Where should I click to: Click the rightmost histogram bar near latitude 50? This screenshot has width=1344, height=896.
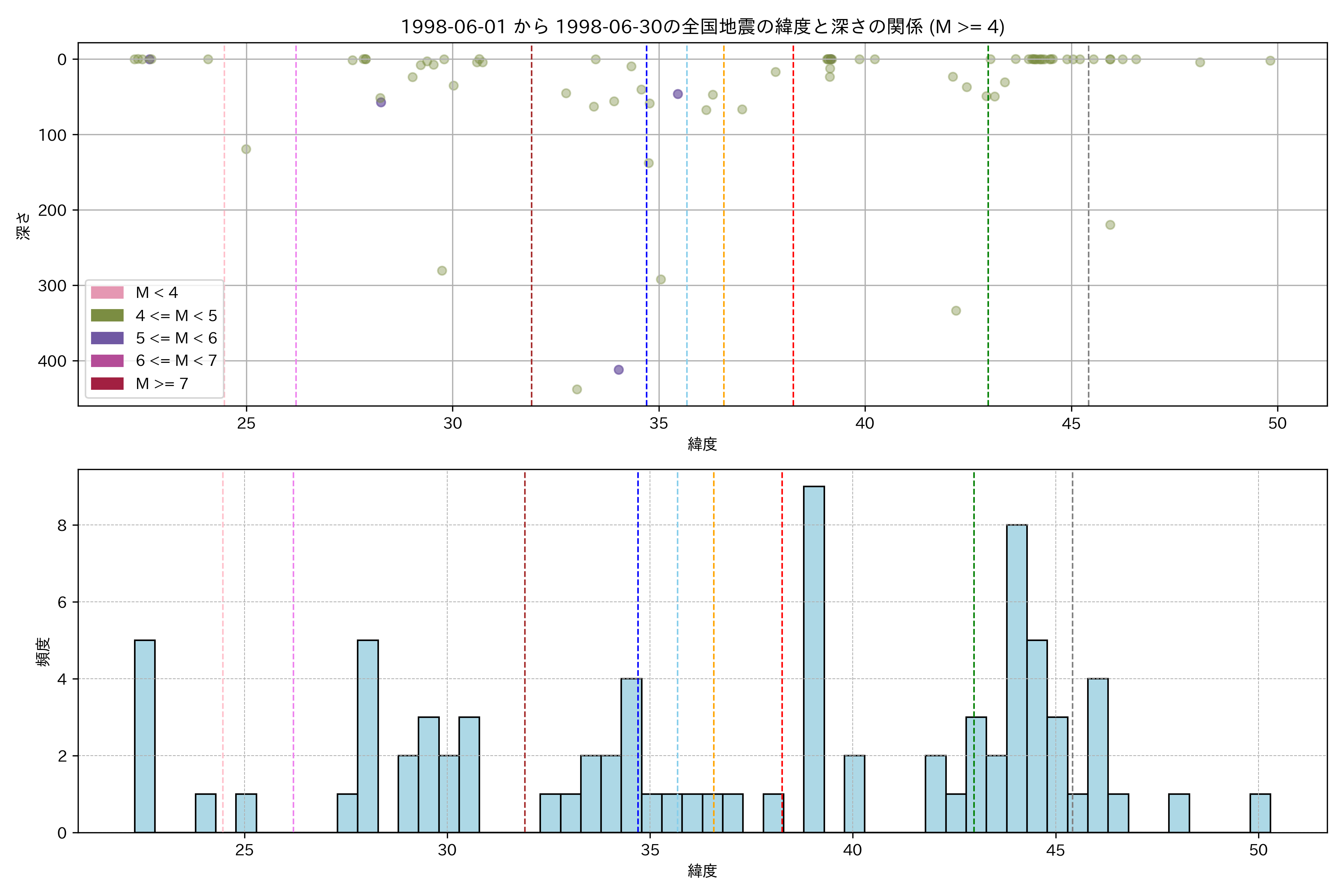pos(1260,813)
